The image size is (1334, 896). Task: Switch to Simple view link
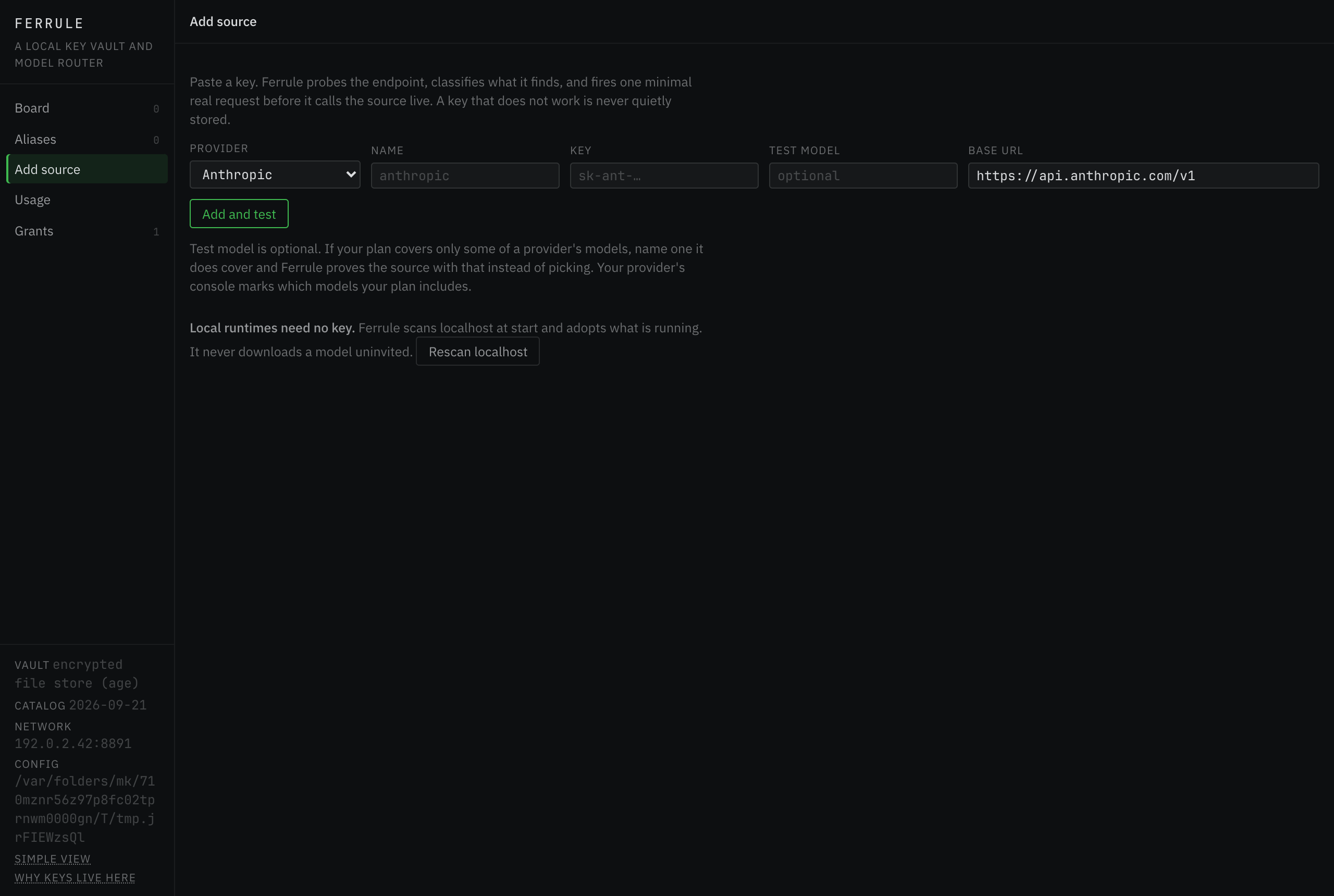pyautogui.click(x=53, y=859)
